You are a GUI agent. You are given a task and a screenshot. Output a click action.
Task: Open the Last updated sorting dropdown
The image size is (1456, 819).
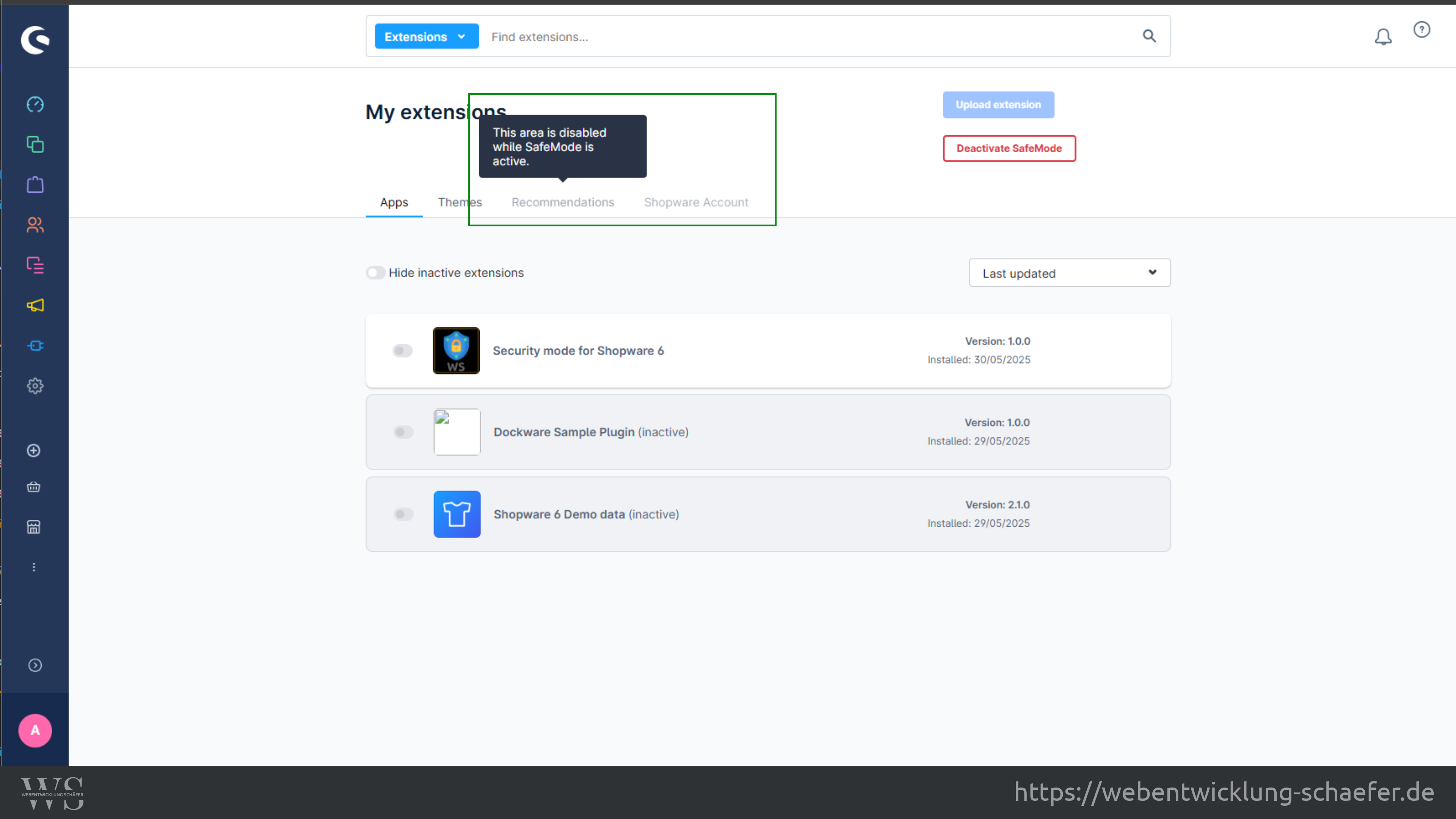click(1069, 273)
